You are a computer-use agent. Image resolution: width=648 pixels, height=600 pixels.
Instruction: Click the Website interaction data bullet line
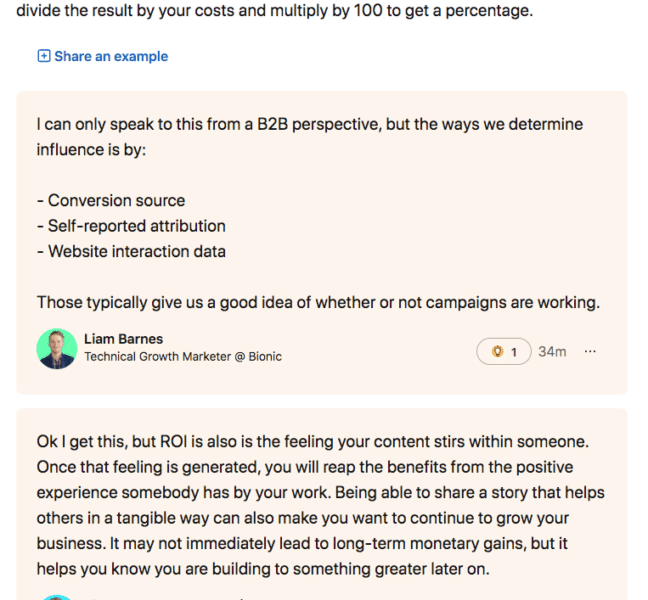(131, 252)
